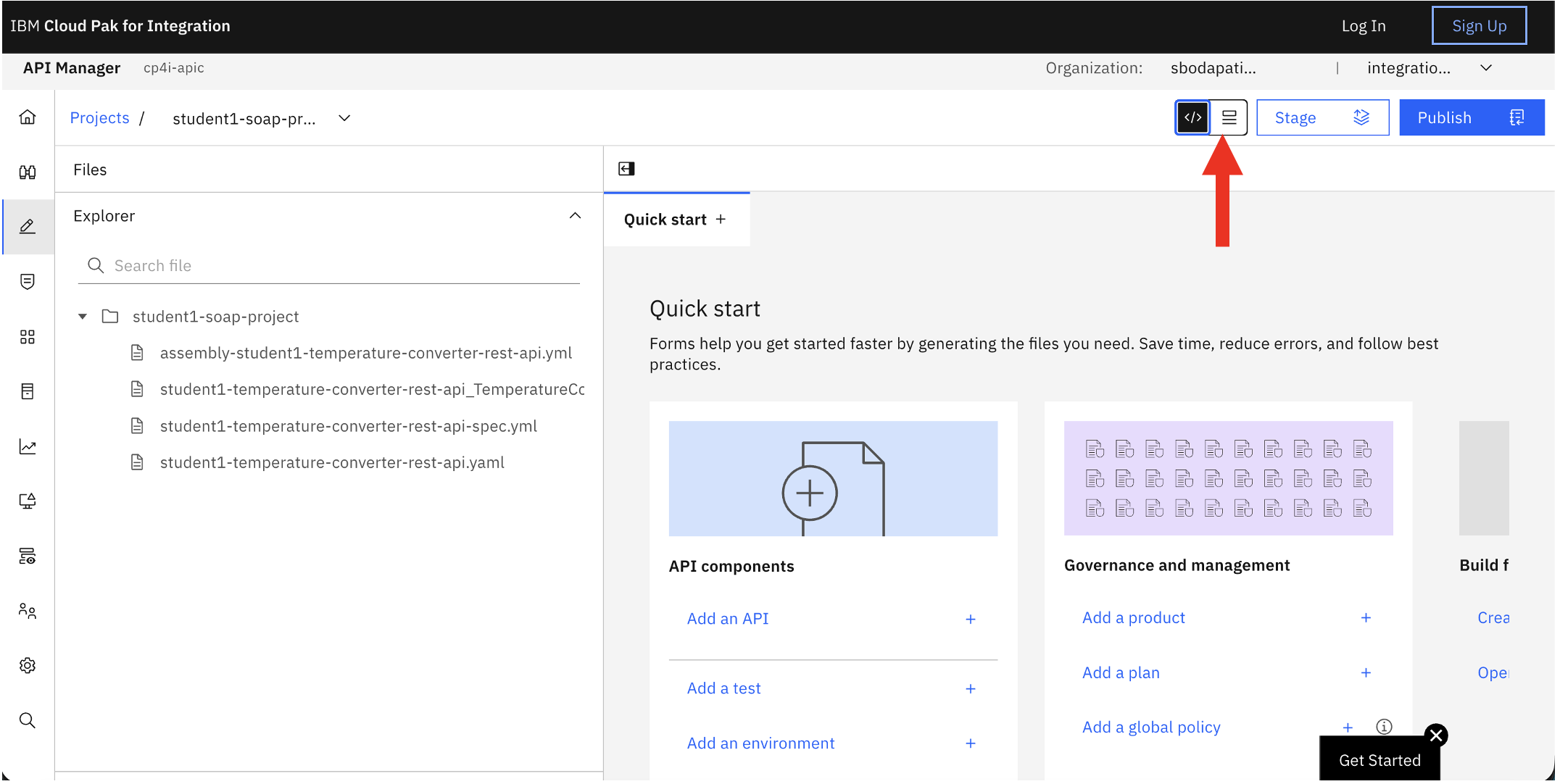Image resolution: width=1560 pixels, height=784 pixels.
Task: Open assembly-student1-temperature-converter-rest-api.yml file
Action: [x=365, y=353]
